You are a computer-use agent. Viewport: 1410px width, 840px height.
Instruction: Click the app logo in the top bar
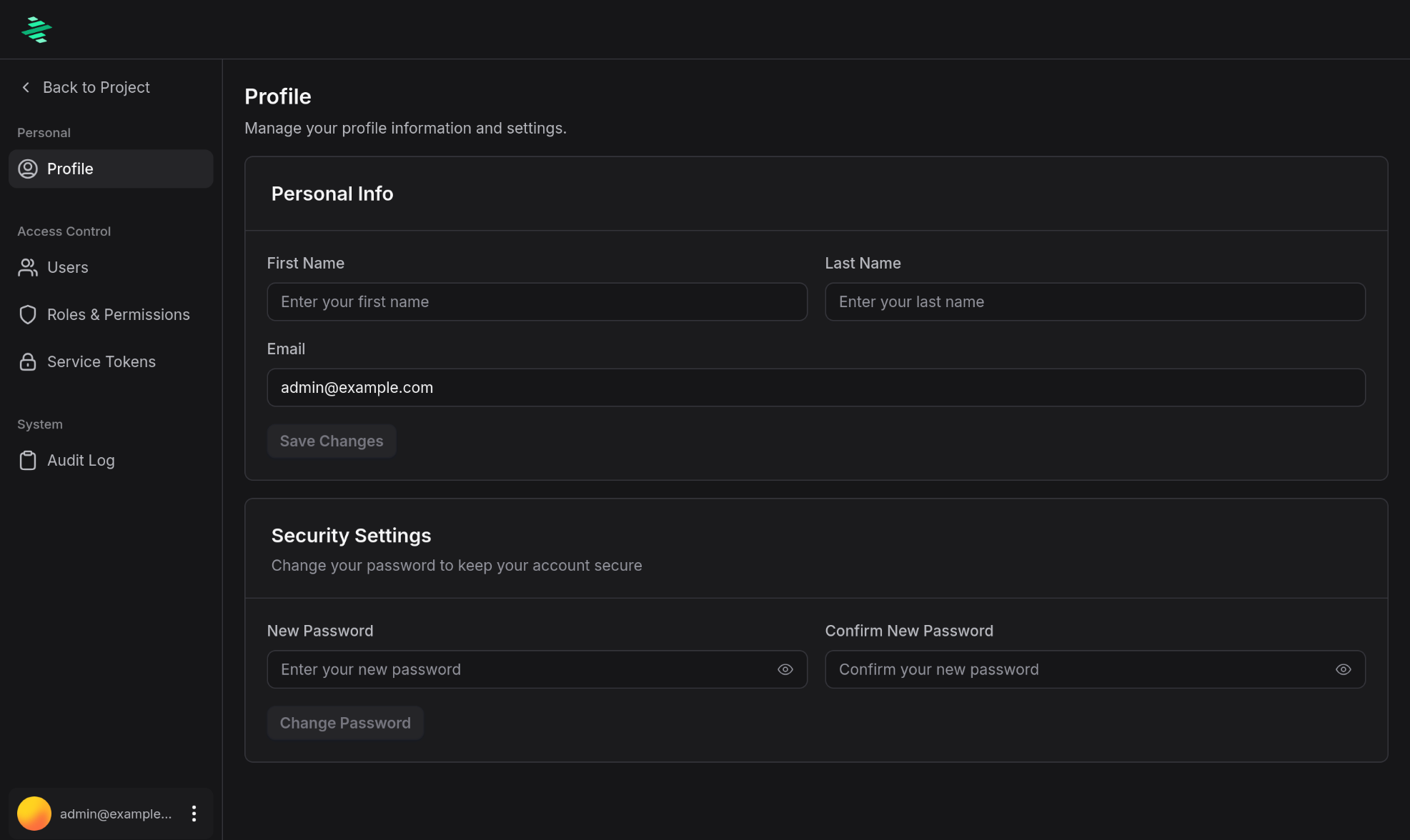(x=36, y=29)
